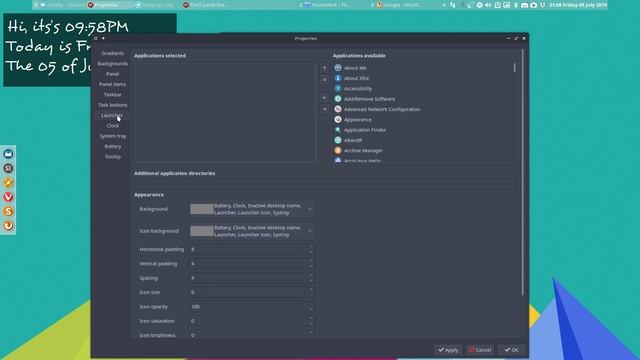
Task: Click the Bluetooth icon in system tray
Action: tap(516, 5)
